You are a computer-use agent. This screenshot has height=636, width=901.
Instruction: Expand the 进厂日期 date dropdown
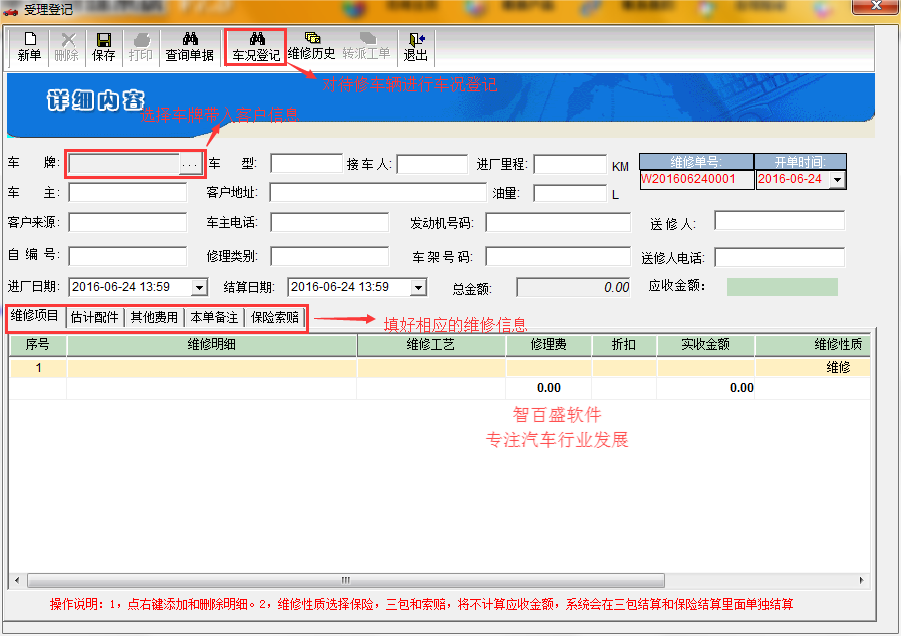coord(199,287)
